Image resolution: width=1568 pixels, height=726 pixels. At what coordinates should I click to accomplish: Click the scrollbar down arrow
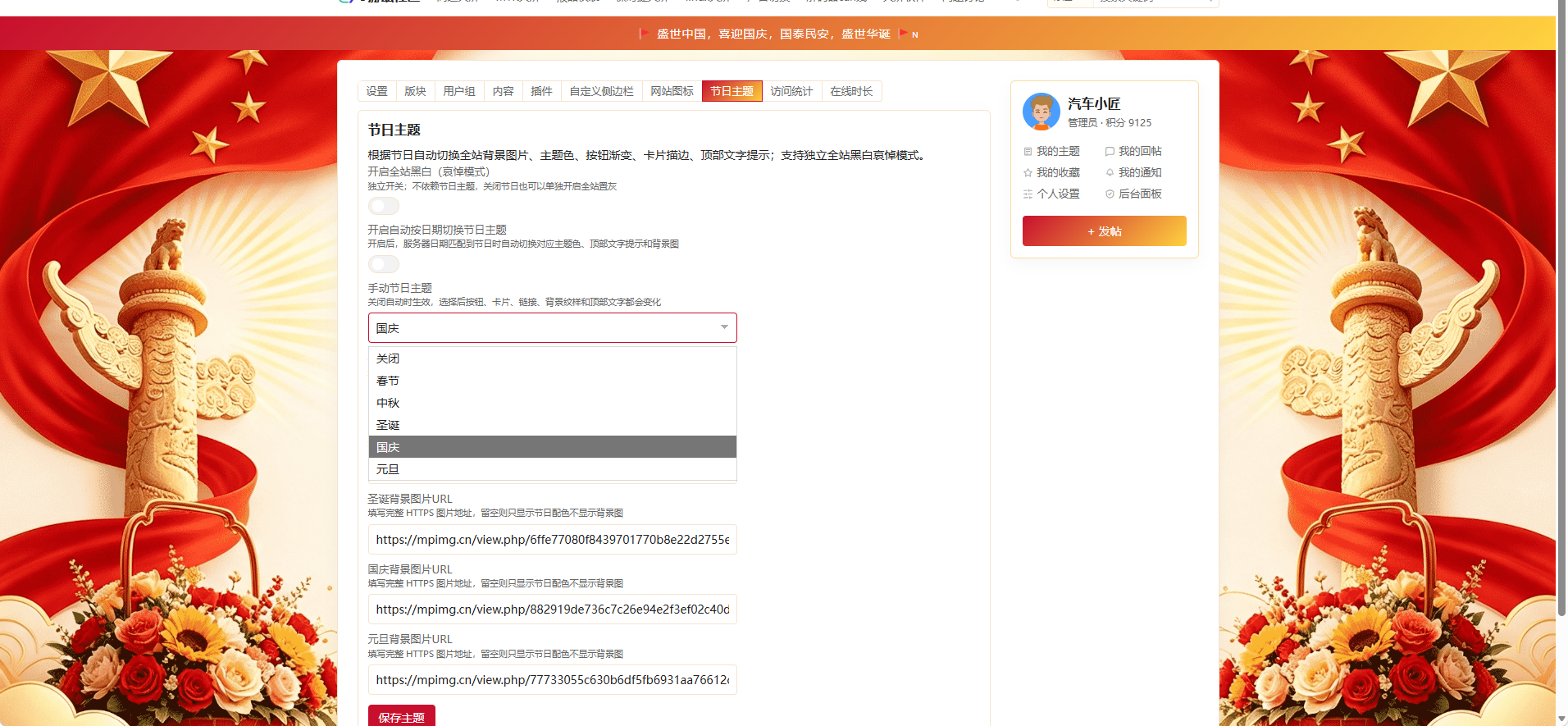(x=1561, y=719)
